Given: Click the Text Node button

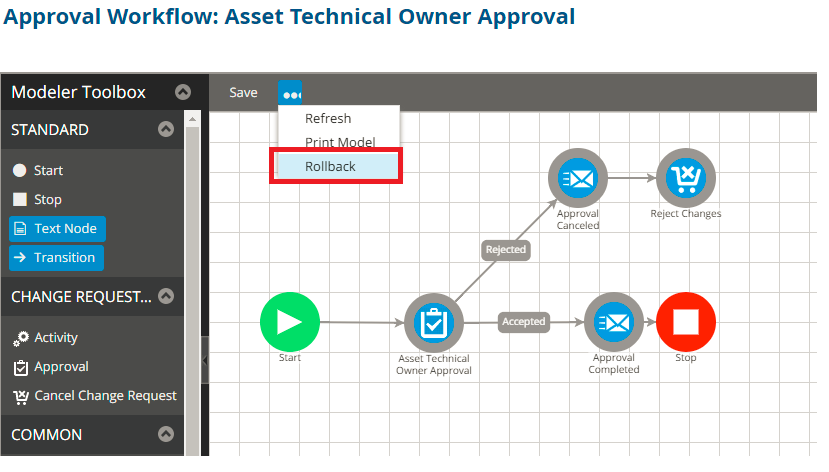Looking at the screenshot, I should coord(57,229).
